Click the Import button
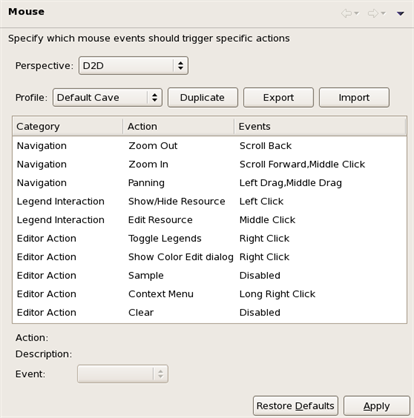 click(x=354, y=97)
